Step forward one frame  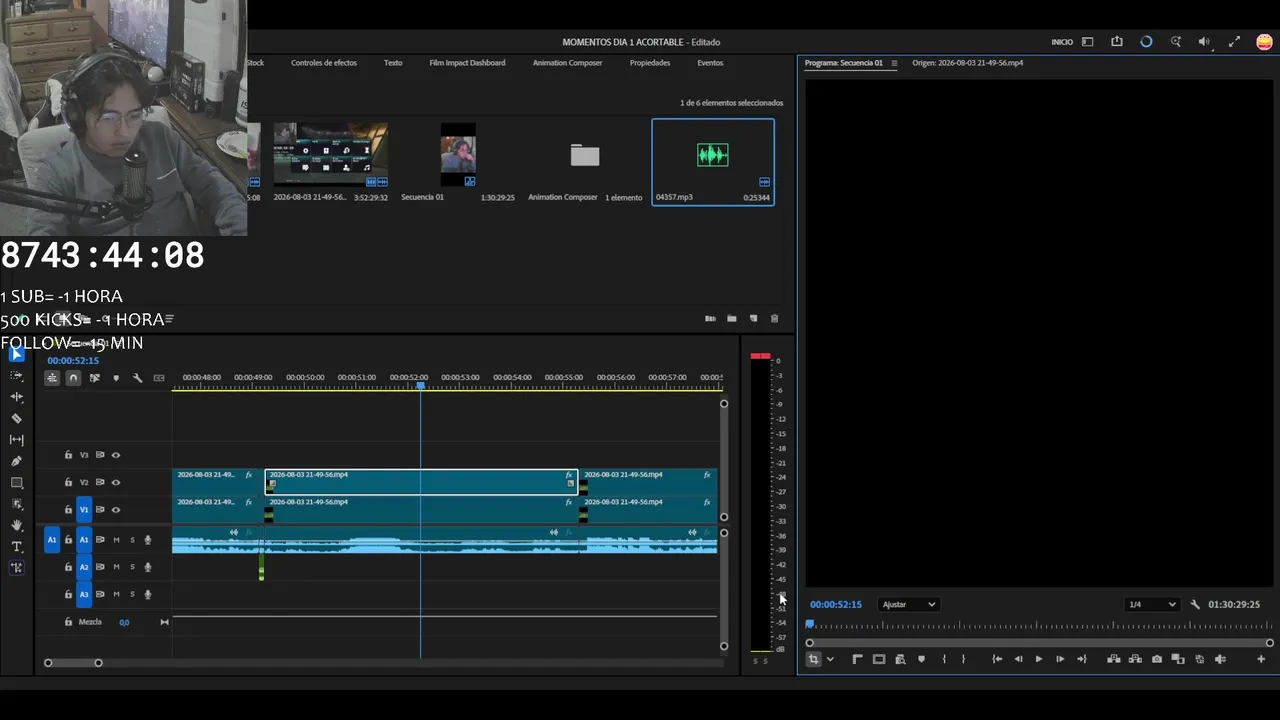click(1060, 659)
